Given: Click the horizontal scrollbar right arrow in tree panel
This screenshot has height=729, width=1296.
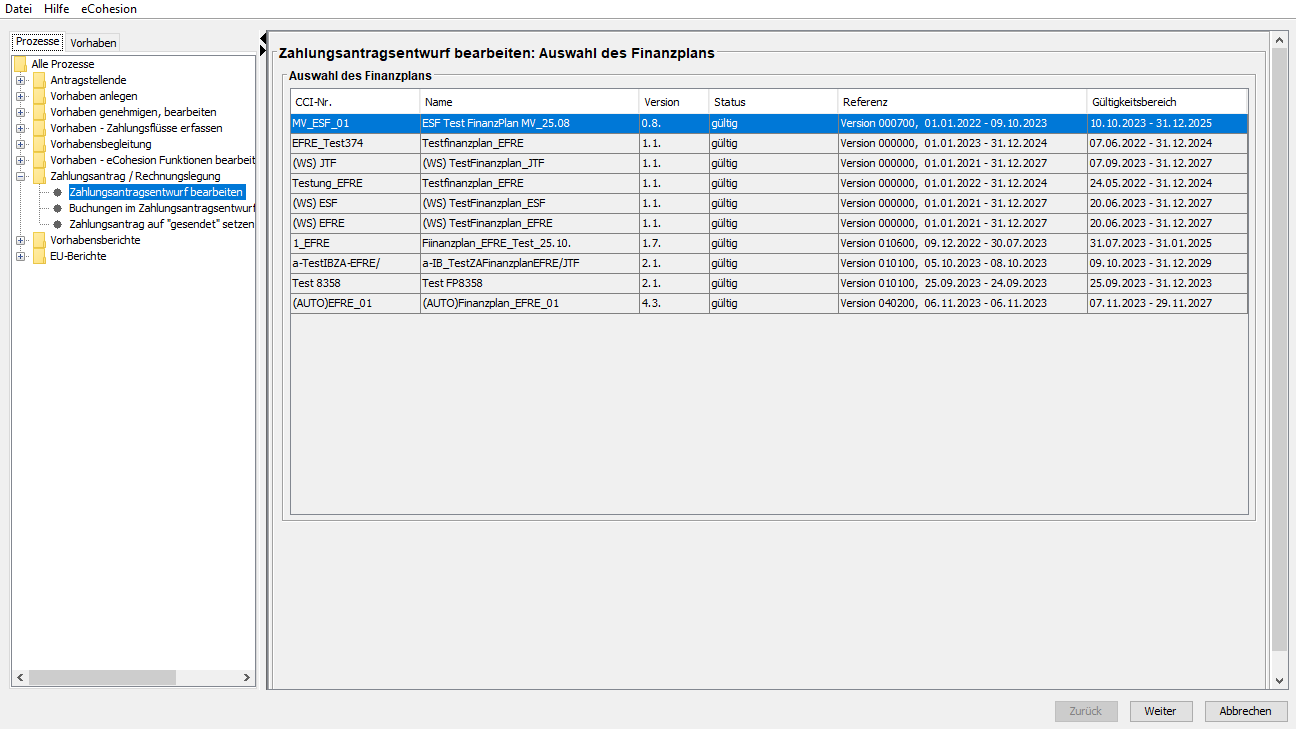Looking at the screenshot, I should coord(247,678).
